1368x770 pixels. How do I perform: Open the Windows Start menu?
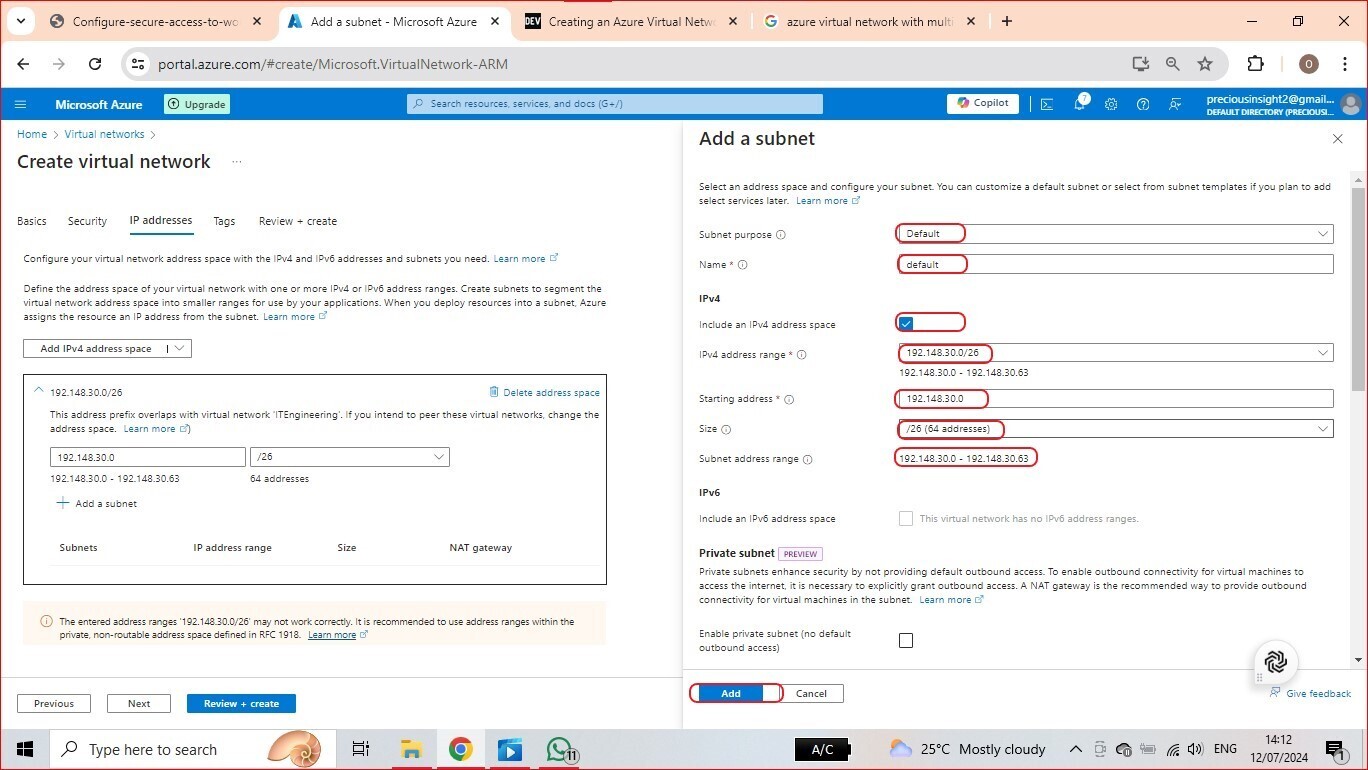(x=24, y=749)
